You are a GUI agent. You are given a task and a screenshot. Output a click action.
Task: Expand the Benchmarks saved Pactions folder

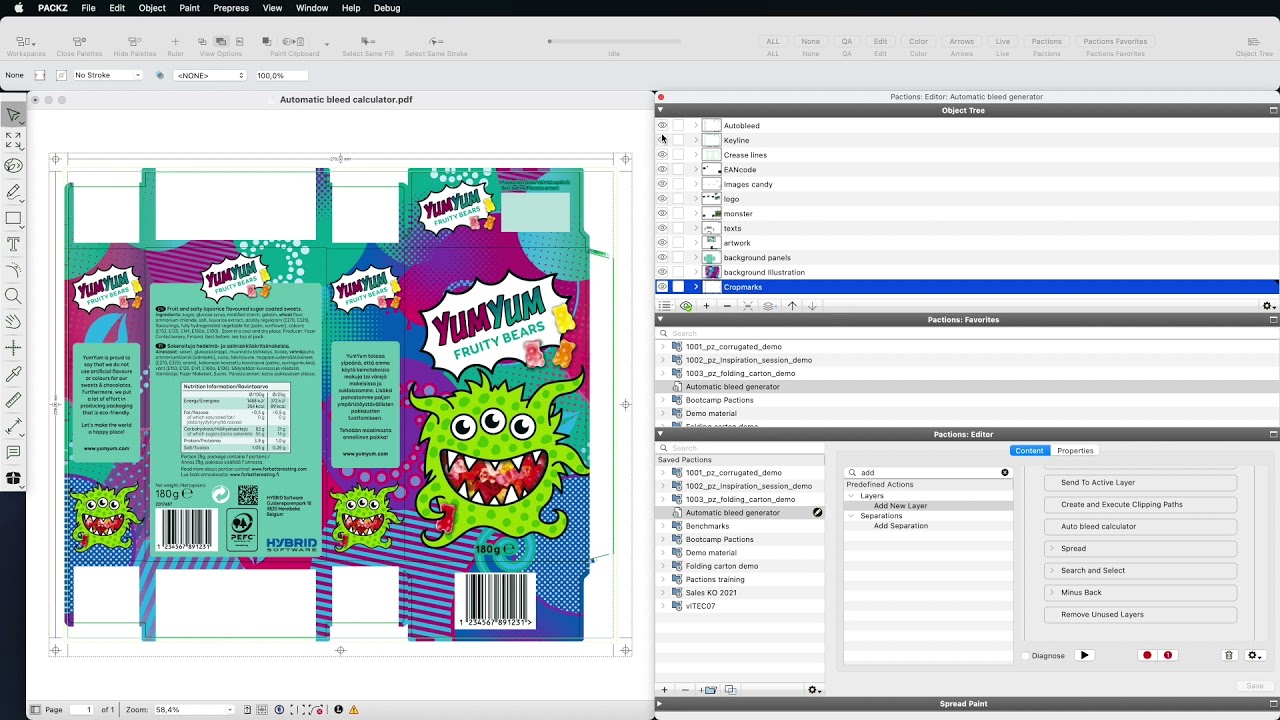click(662, 526)
